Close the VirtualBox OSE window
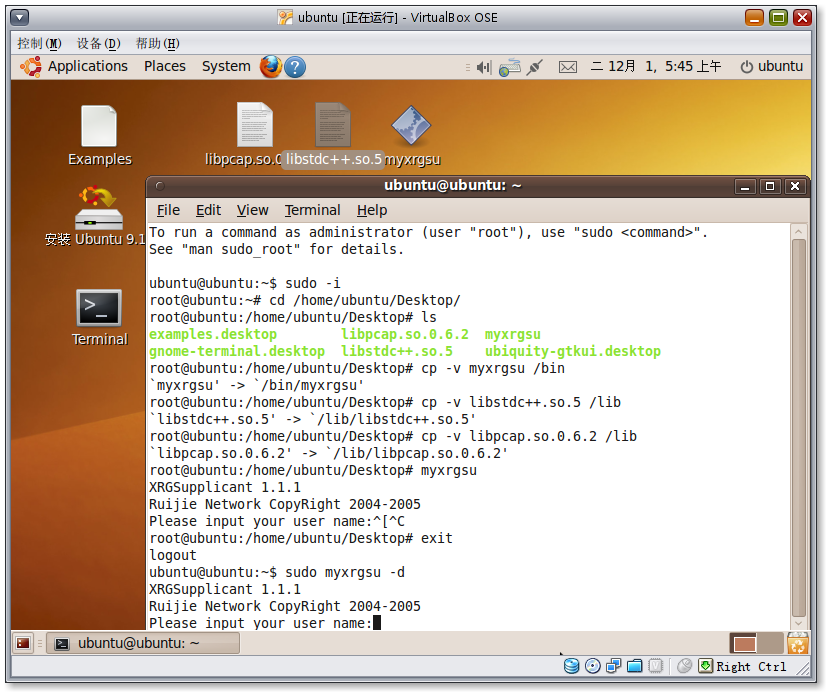This screenshot has width=826, height=692. (x=802, y=18)
